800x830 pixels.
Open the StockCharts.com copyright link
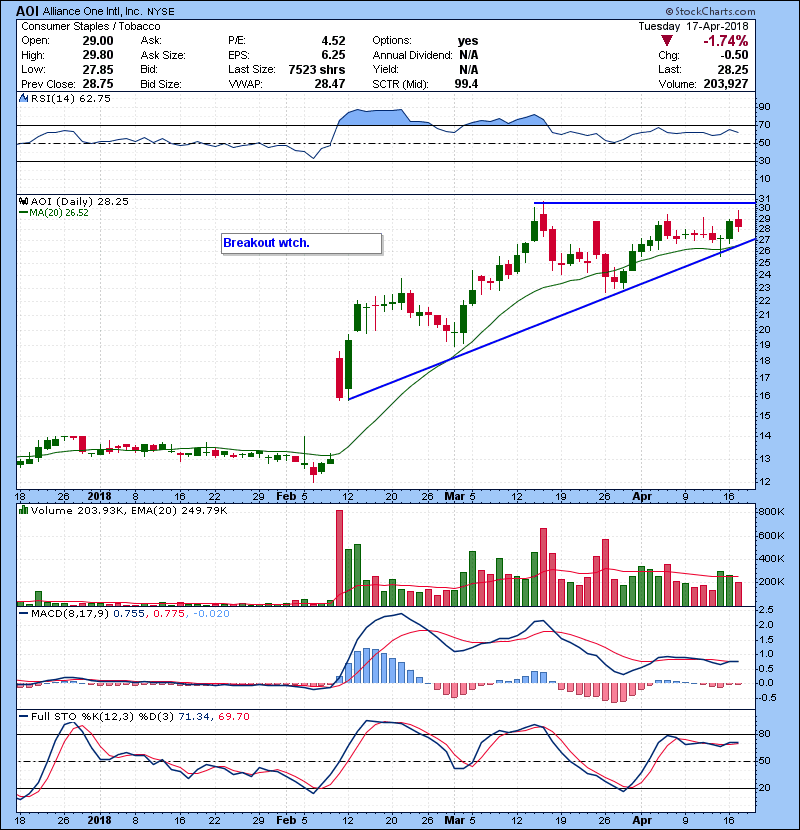[711, 11]
